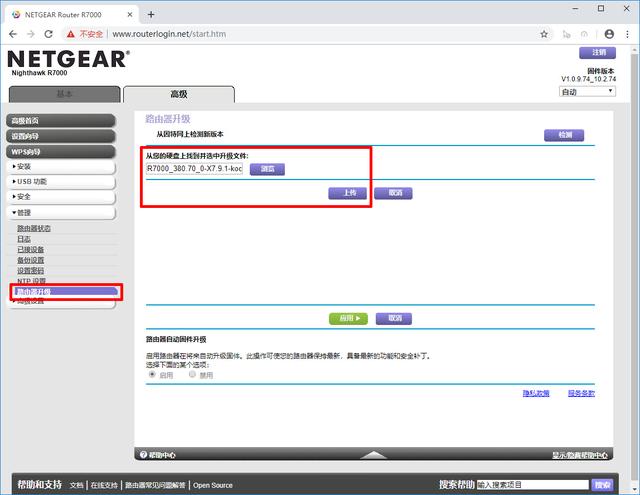Open a new browser tab
Screen dimensions: 640x495
point(151,14)
